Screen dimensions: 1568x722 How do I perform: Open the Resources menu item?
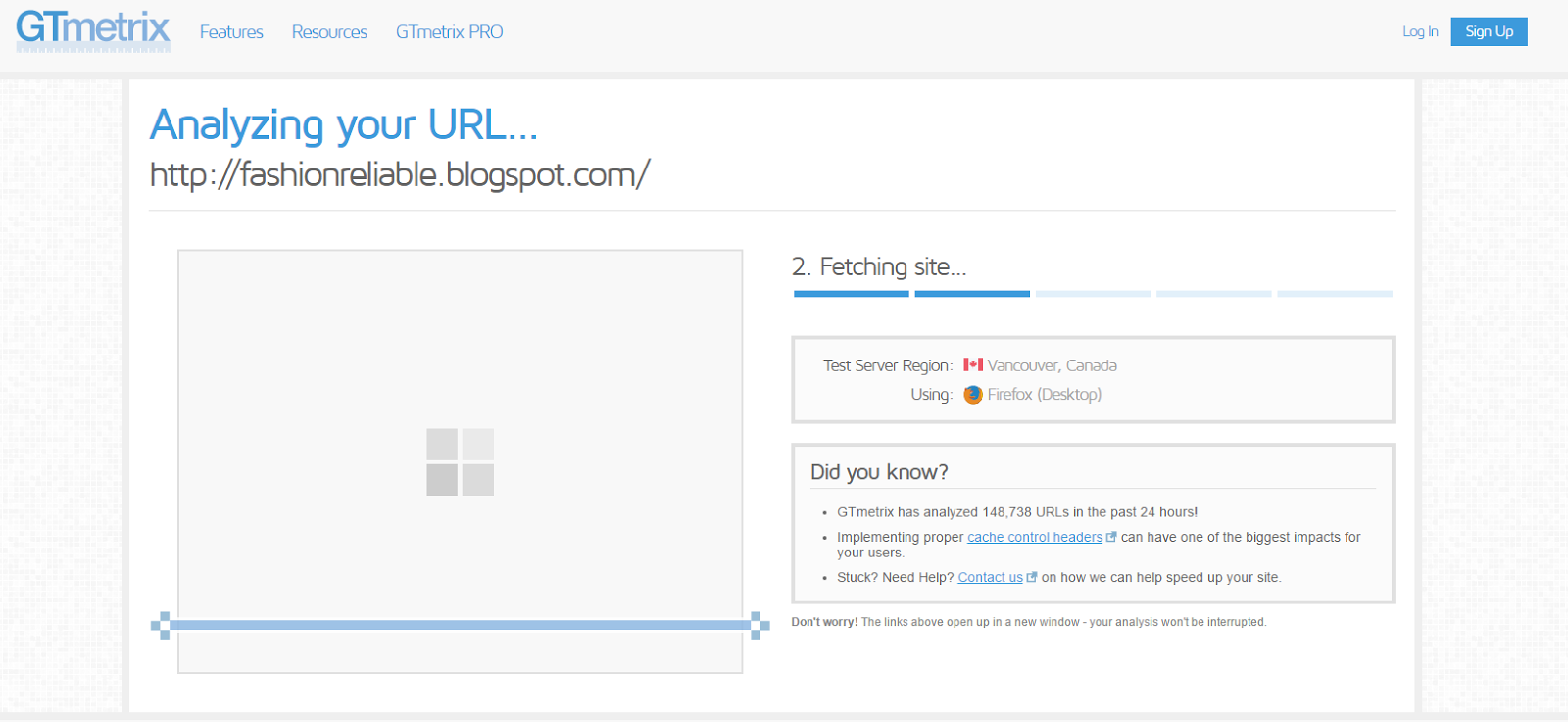coord(329,32)
